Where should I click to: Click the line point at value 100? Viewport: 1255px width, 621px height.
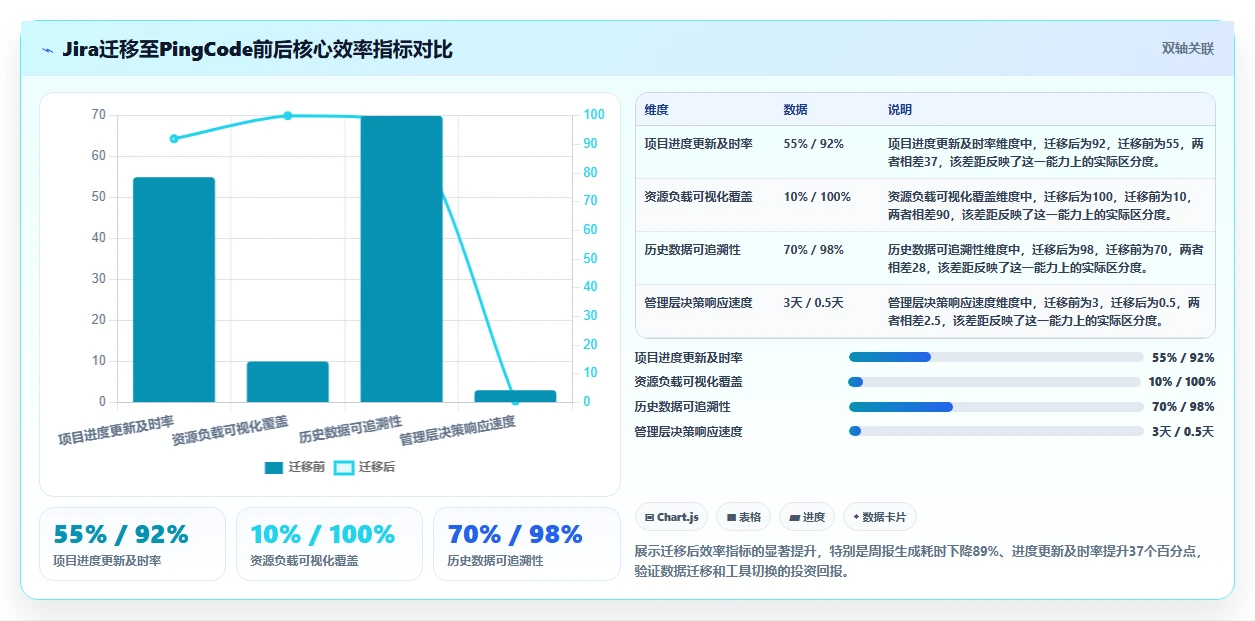coord(288,116)
